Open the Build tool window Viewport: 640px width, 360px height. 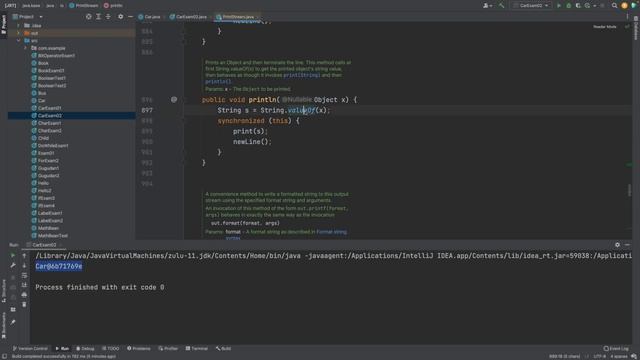pos(224,349)
